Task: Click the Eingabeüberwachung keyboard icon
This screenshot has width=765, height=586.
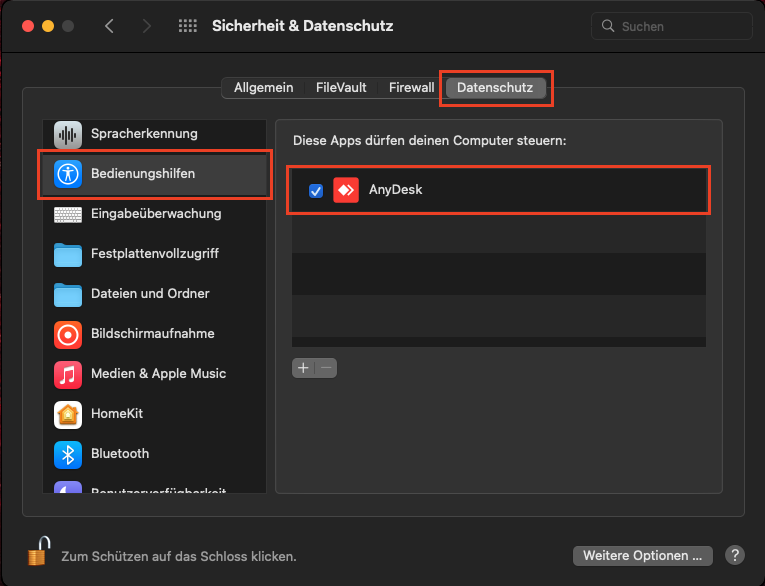Action: 68,214
